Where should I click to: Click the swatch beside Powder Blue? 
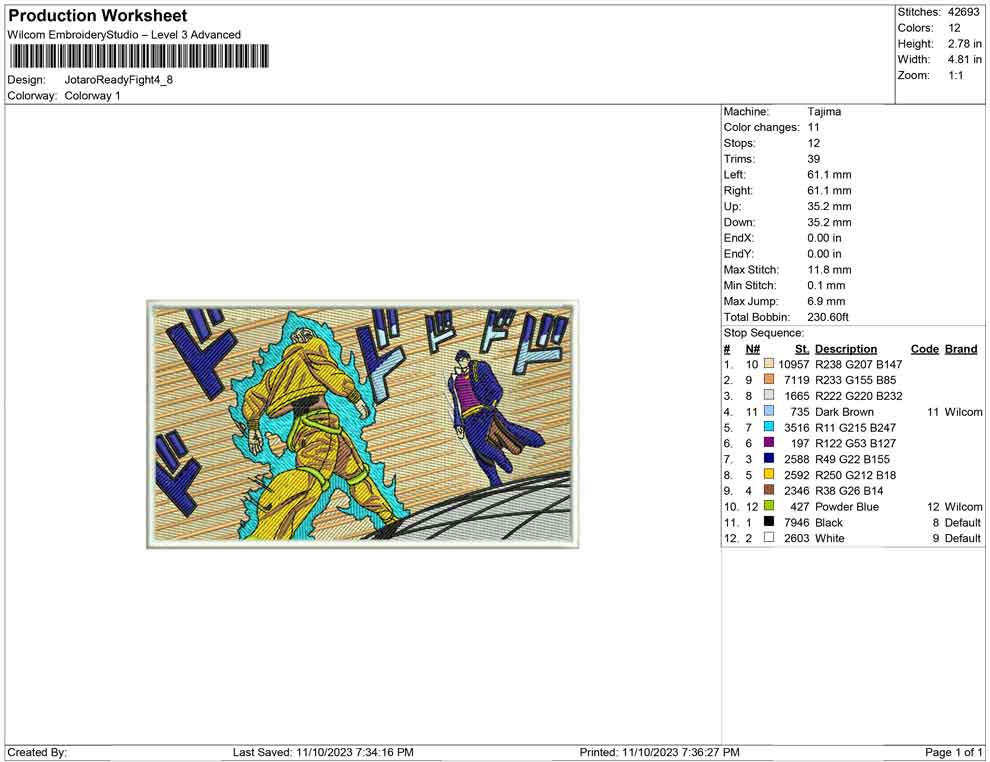coord(768,506)
